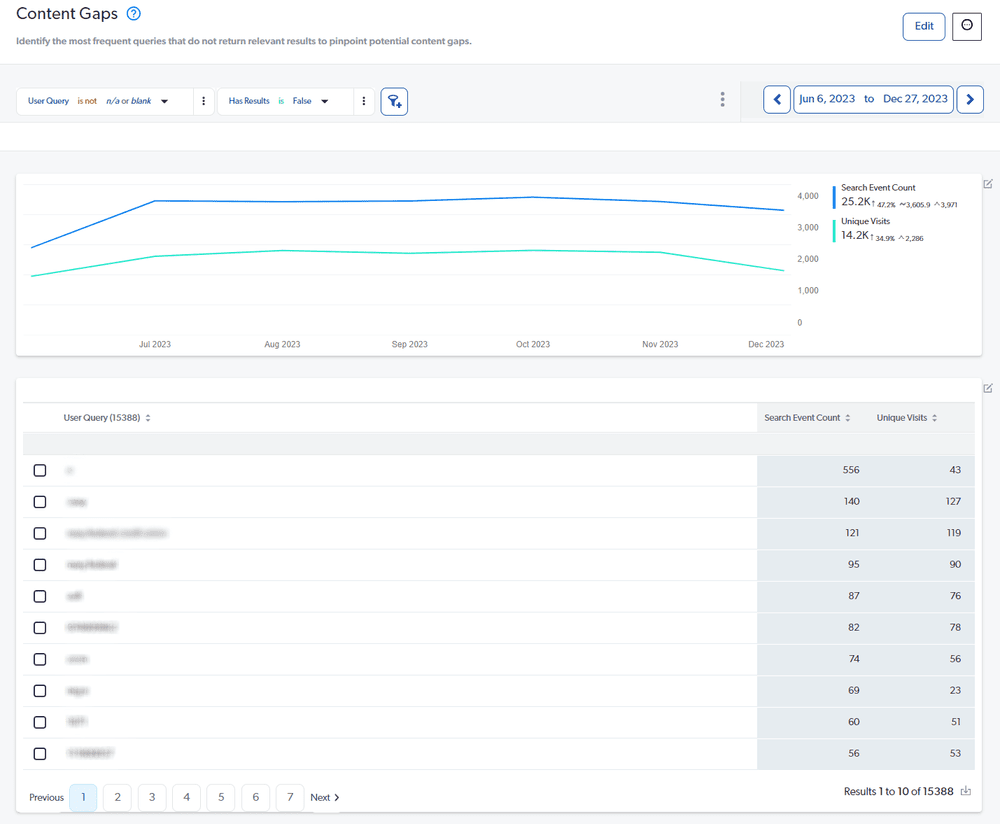
Task: Expand the User Query filter dropdown
Action: coord(165,101)
